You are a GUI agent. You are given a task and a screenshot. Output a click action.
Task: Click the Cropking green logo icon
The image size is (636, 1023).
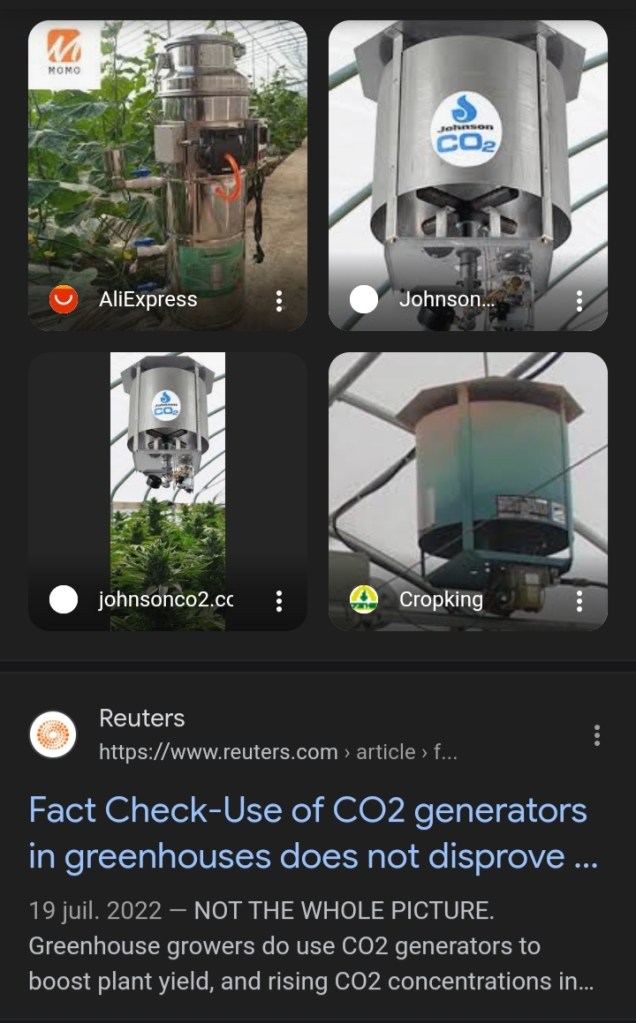click(x=364, y=600)
